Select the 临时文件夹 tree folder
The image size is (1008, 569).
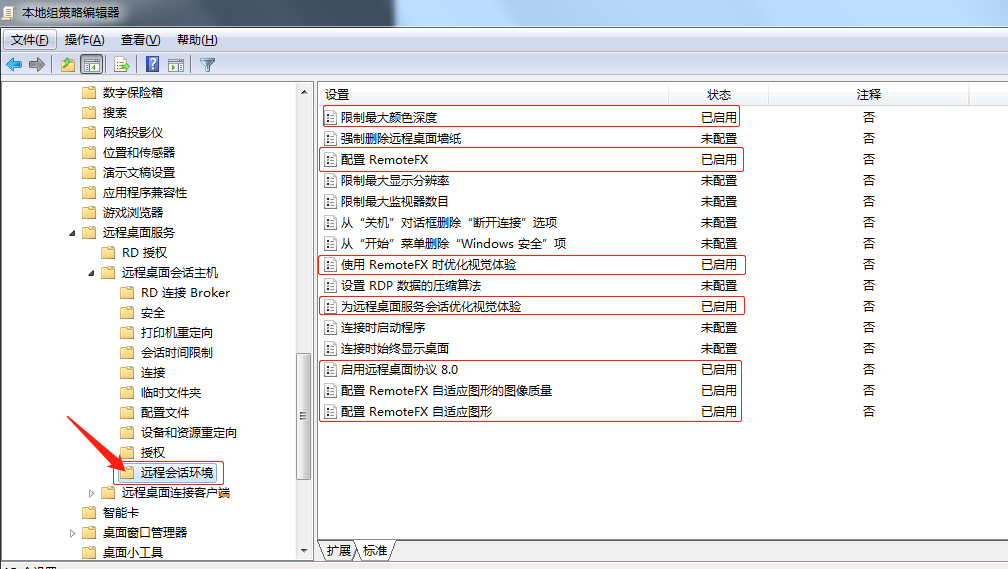point(171,392)
